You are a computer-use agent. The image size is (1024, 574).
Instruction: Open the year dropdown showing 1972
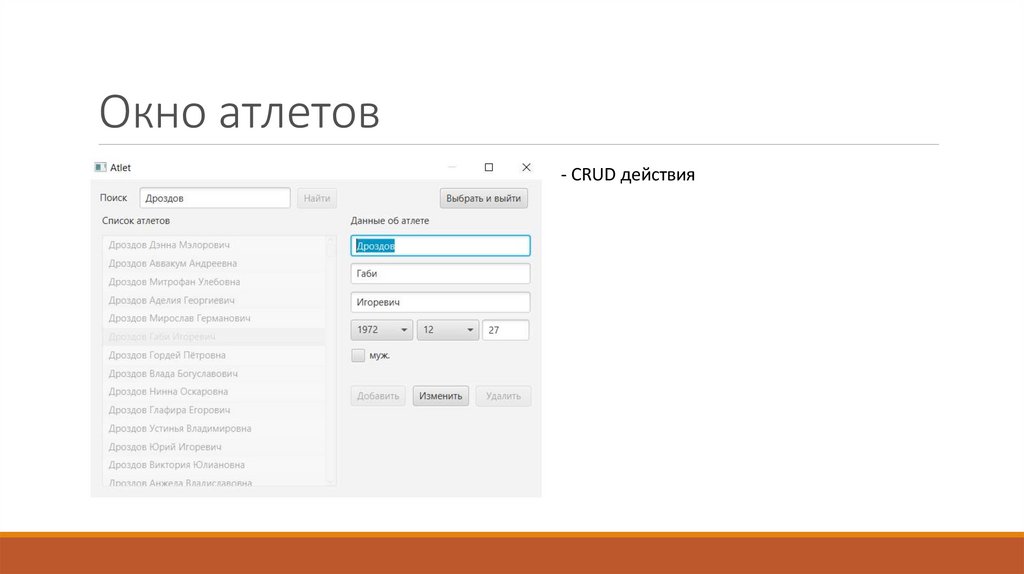381,330
